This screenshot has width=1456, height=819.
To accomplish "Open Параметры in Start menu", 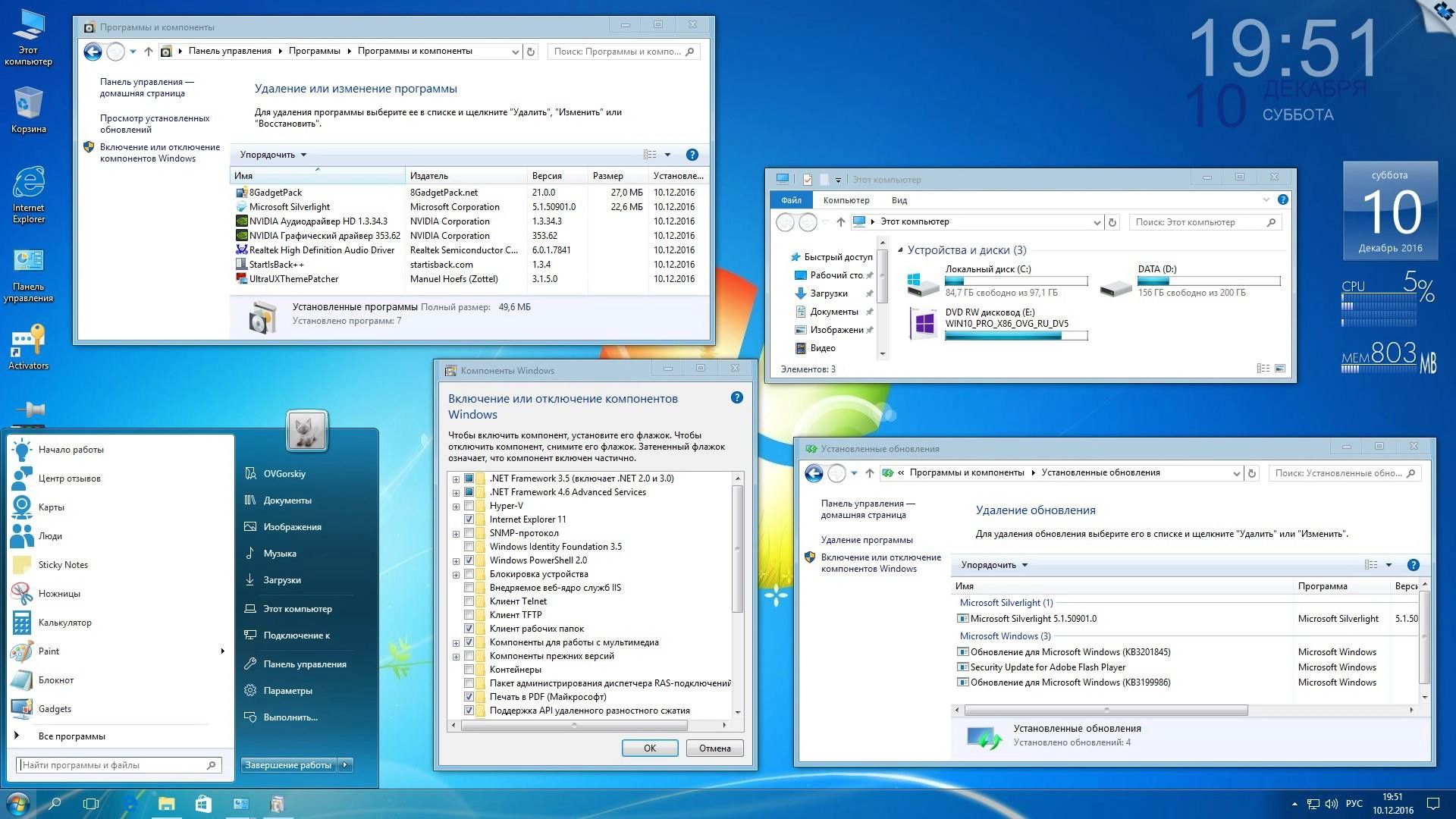I will (x=287, y=691).
